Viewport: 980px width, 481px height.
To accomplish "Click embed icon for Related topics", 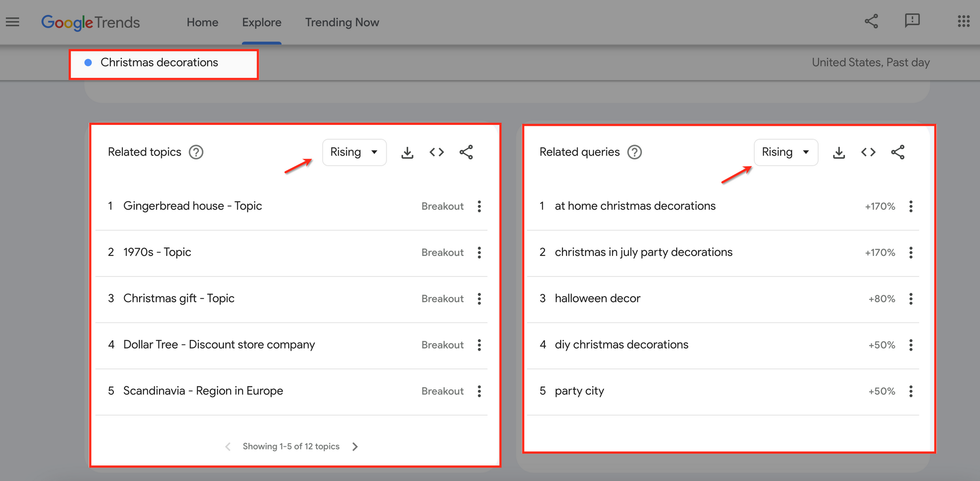I will click(x=437, y=153).
